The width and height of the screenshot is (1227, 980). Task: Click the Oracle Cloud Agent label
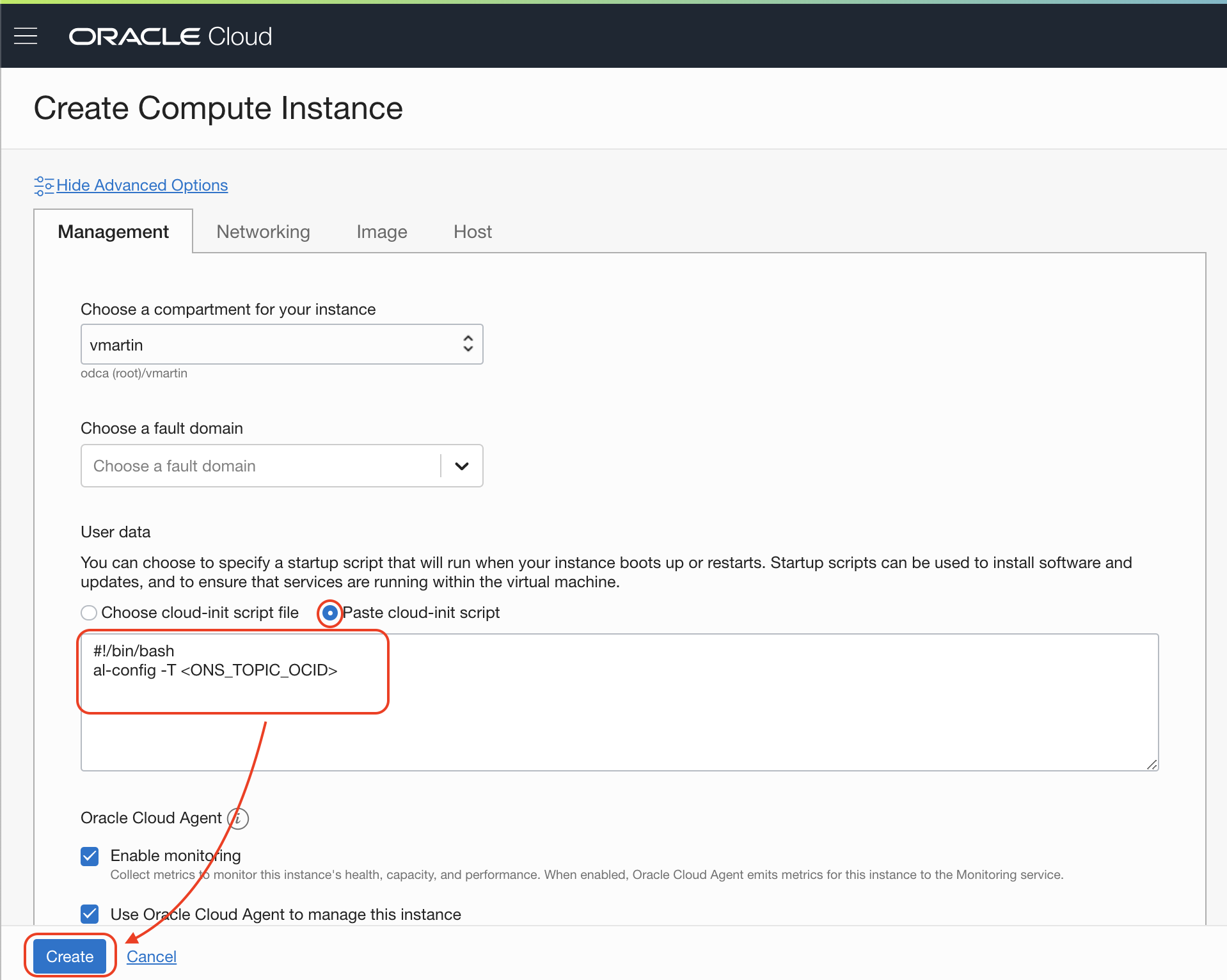point(151,818)
